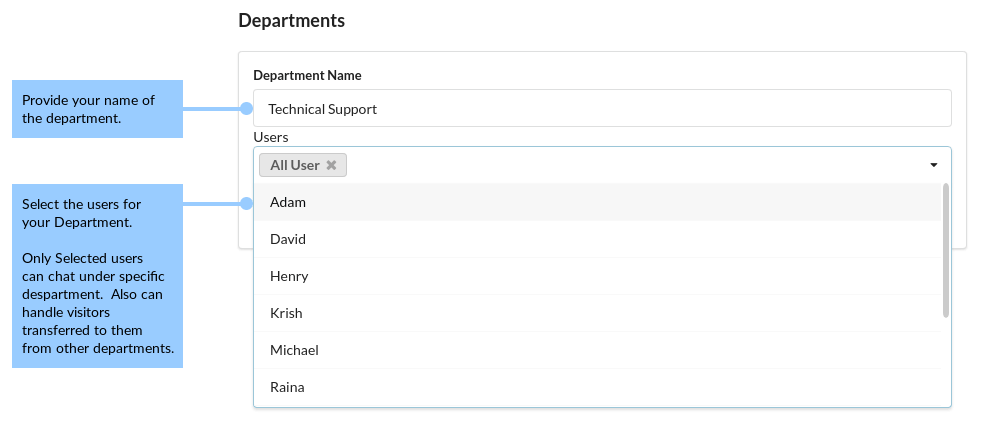The width and height of the screenshot is (984, 423).
Task: Click the Department Name input field
Action: tap(602, 109)
